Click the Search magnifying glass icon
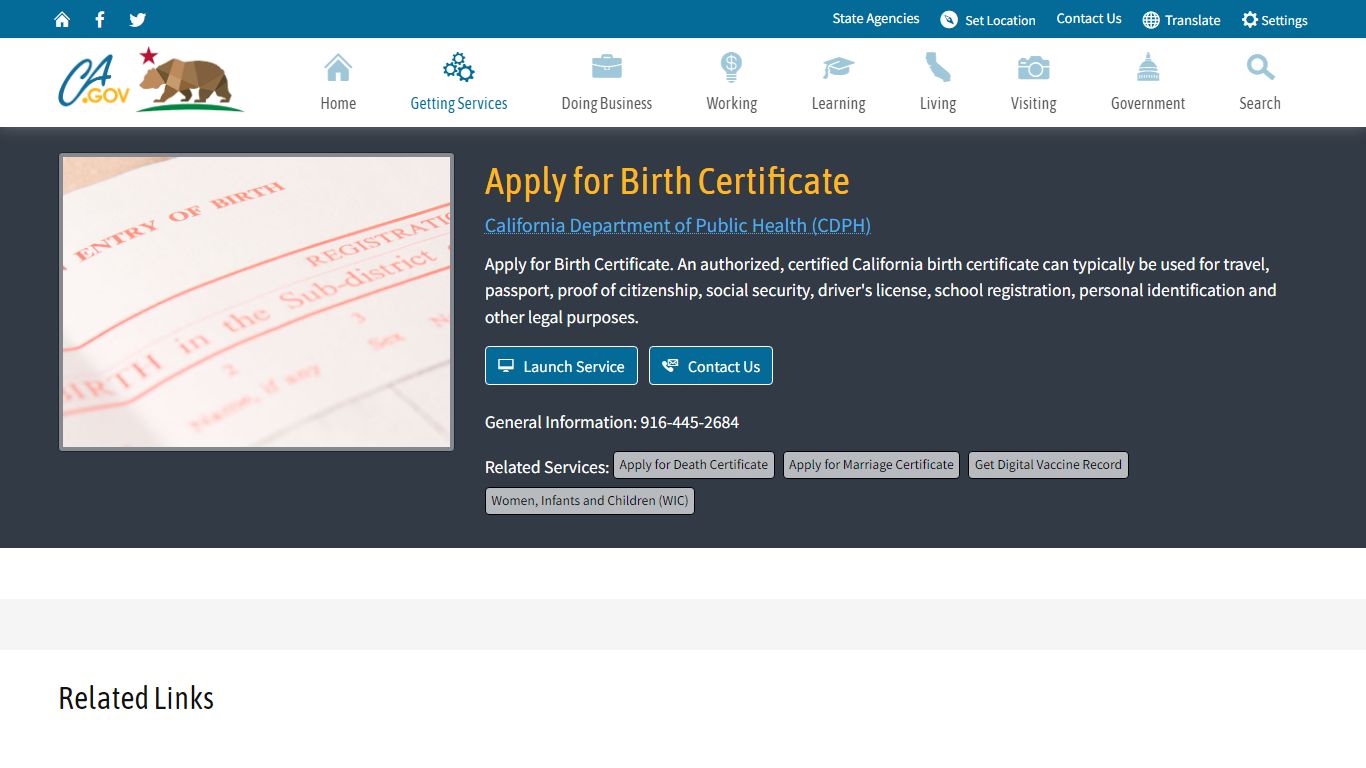 click(x=1260, y=68)
